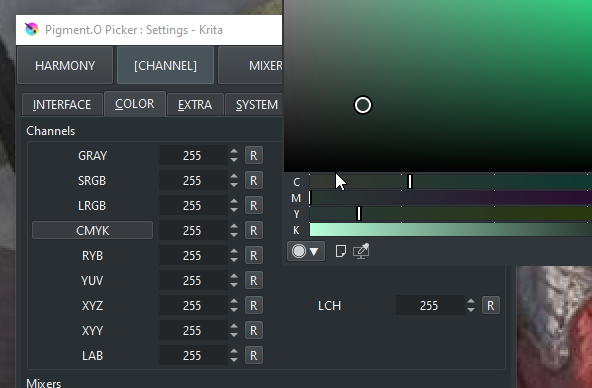Screen dimensions: 592x388
Task: Open the HARMONY section
Action: pos(65,65)
